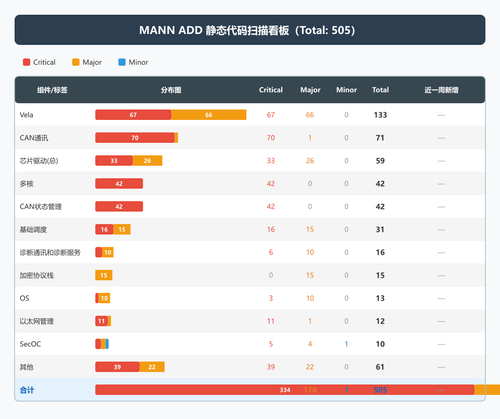500x419 pixels.
Task: Select the 多核 row label
Action: coord(26,184)
